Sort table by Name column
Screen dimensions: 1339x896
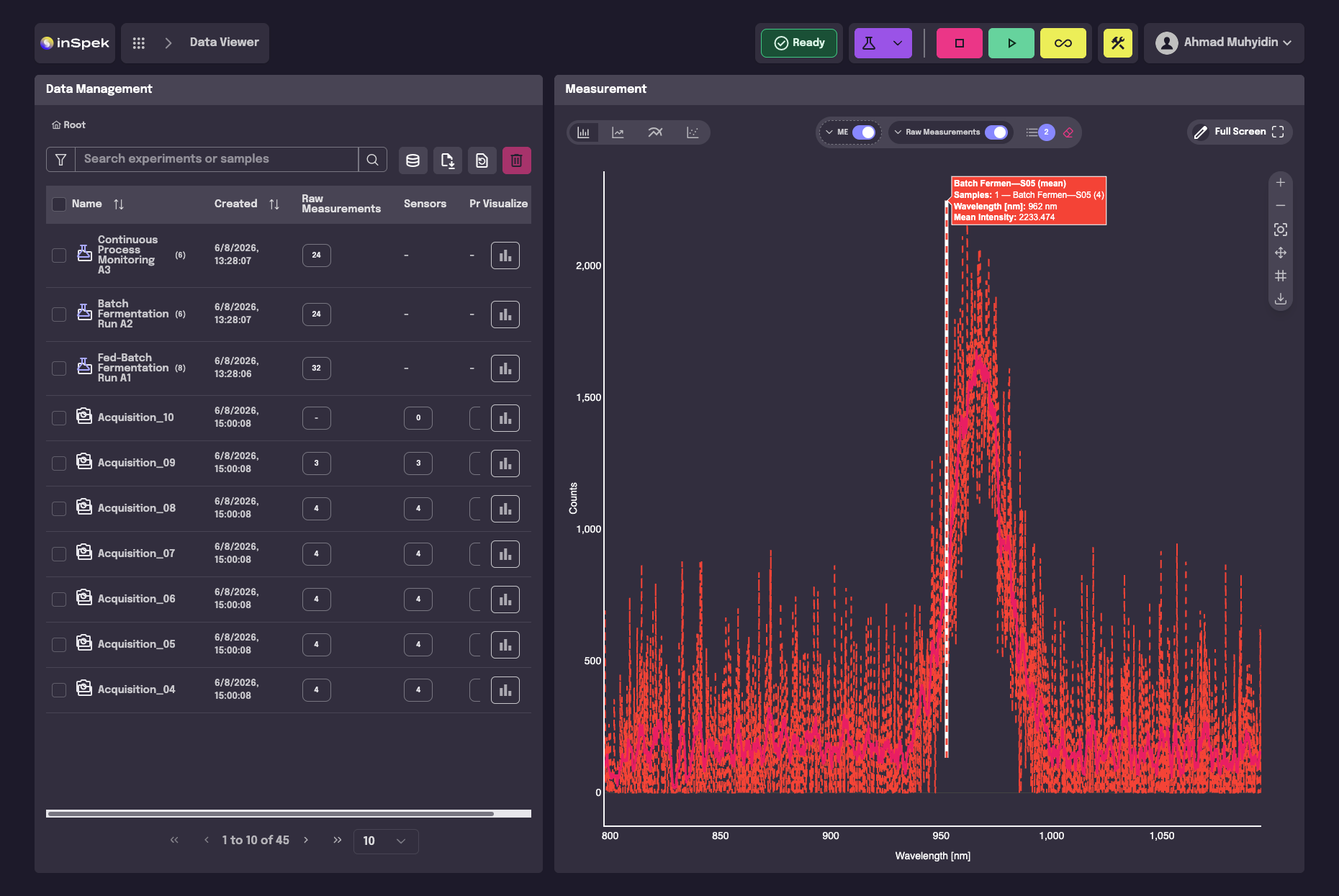click(x=119, y=204)
